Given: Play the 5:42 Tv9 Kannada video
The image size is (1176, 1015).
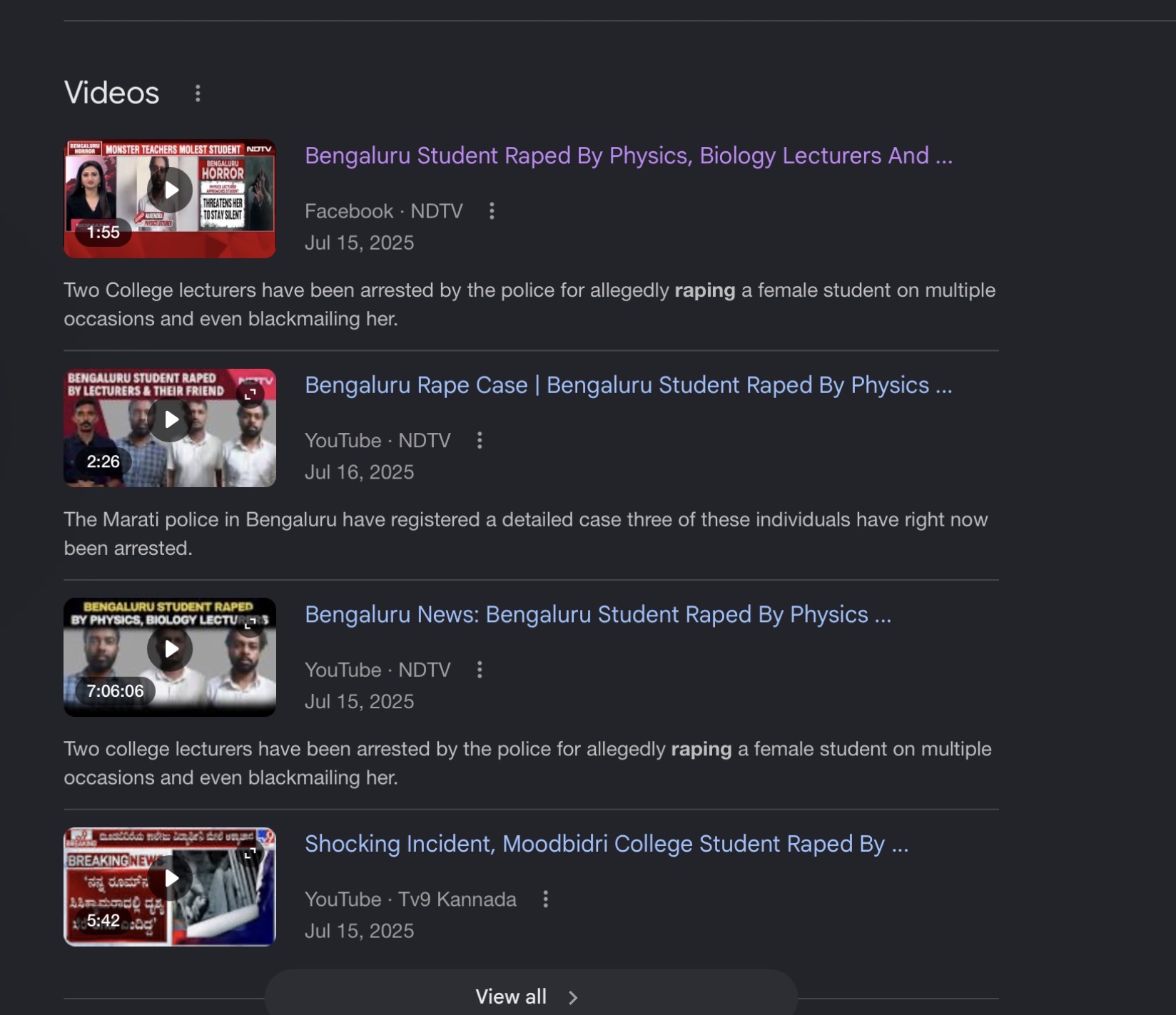Looking at the screenshot, I should click(170, 878).
